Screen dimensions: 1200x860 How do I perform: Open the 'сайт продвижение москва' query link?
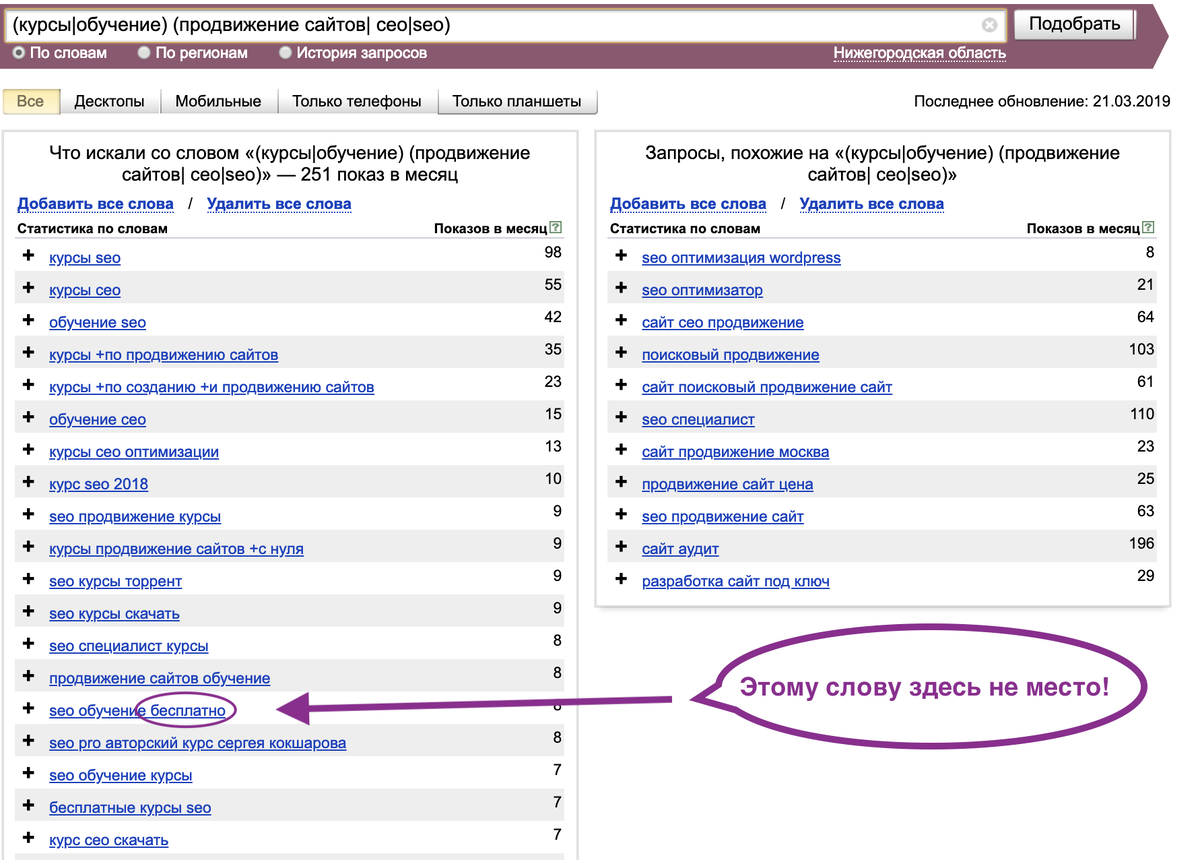point(735,452)
